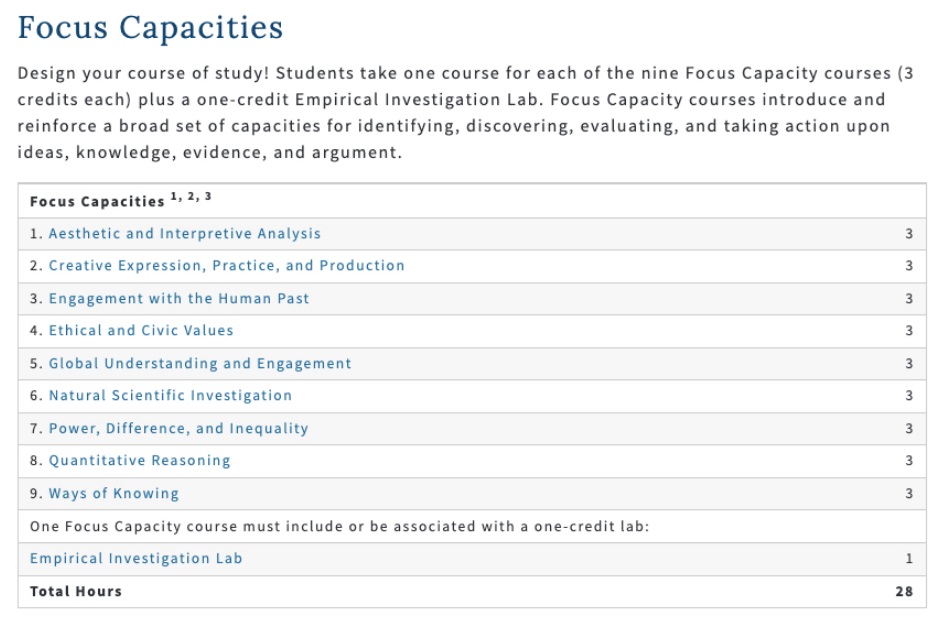The width and height of the screenshot is (946, 620).
Task: Click footnote 2 superscript in table header
Action: pyautogui.click(x=190, y=197)
